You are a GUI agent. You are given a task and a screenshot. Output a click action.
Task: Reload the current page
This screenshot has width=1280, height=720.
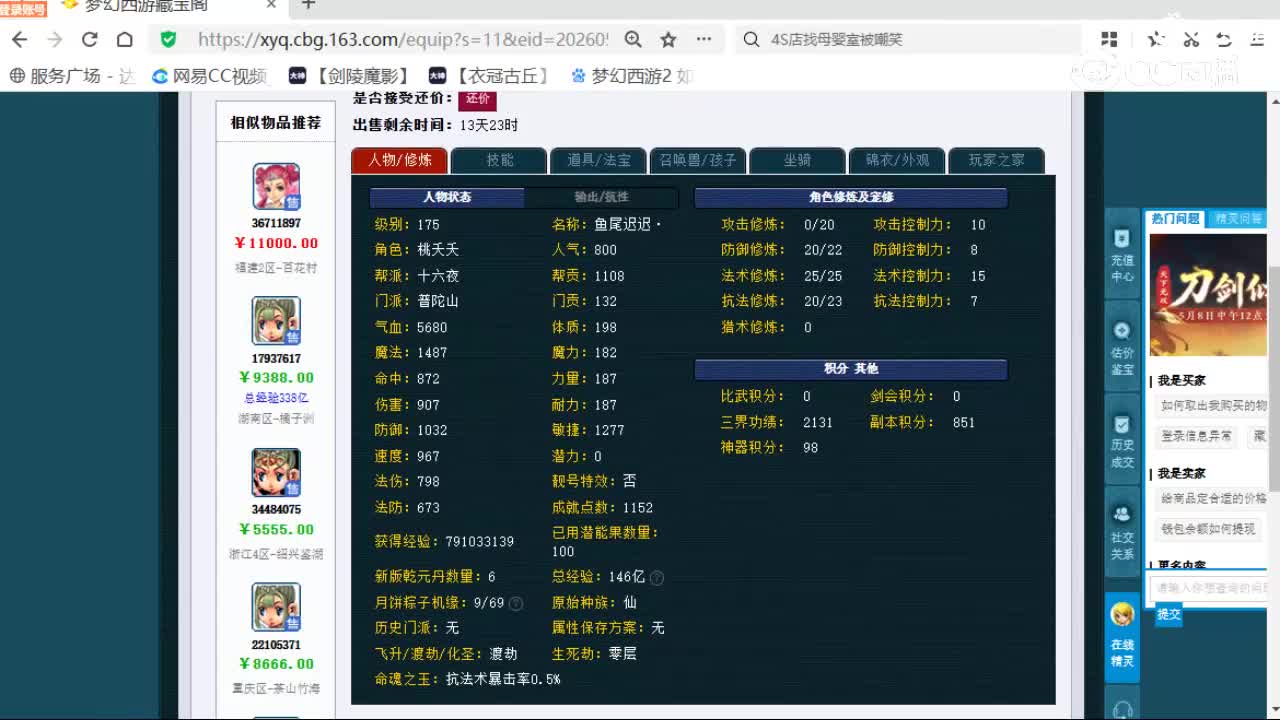(89, 40)
